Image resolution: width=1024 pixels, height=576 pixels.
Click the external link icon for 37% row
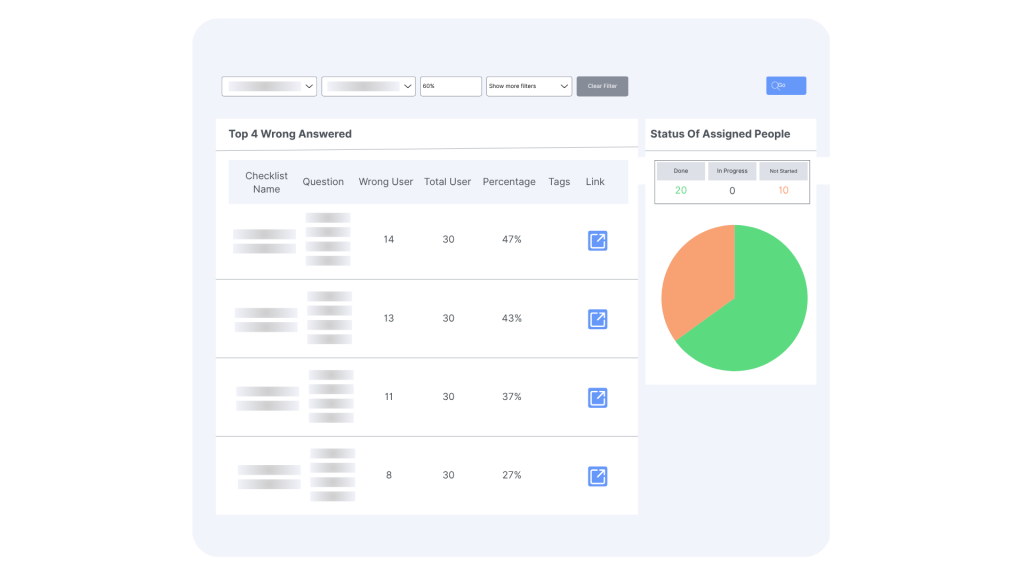[597, 398]
